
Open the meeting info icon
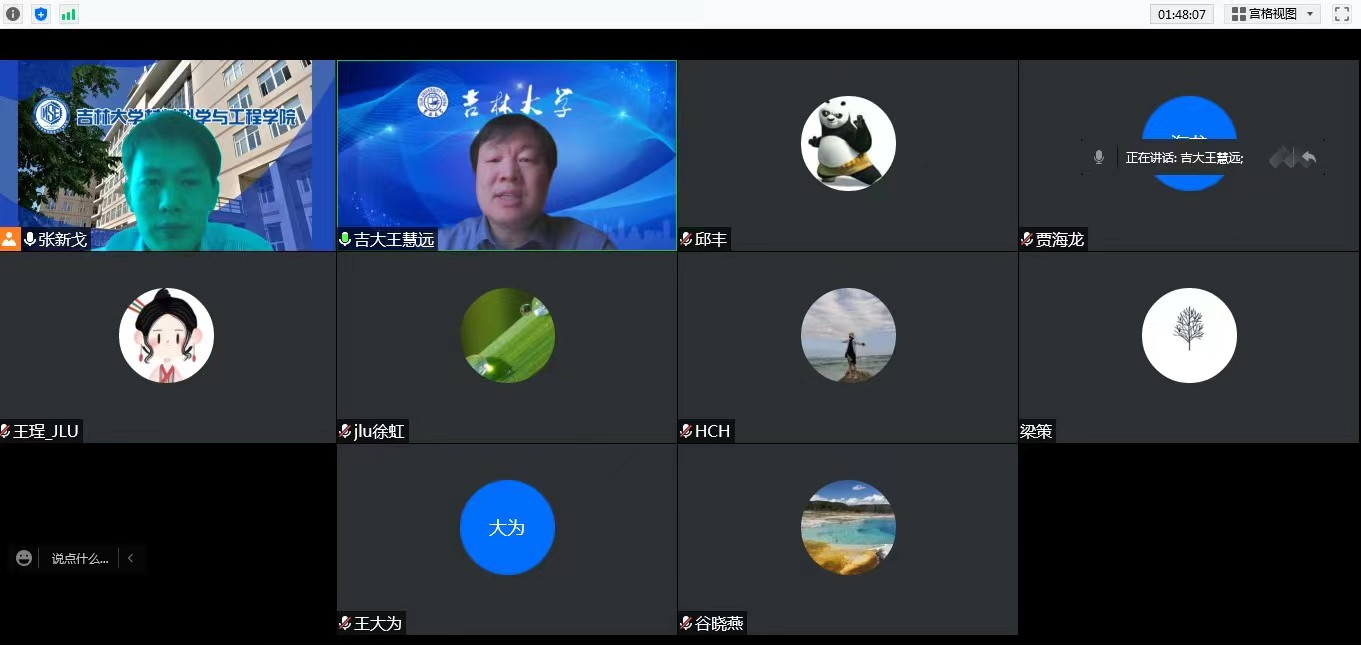point(13,14)
